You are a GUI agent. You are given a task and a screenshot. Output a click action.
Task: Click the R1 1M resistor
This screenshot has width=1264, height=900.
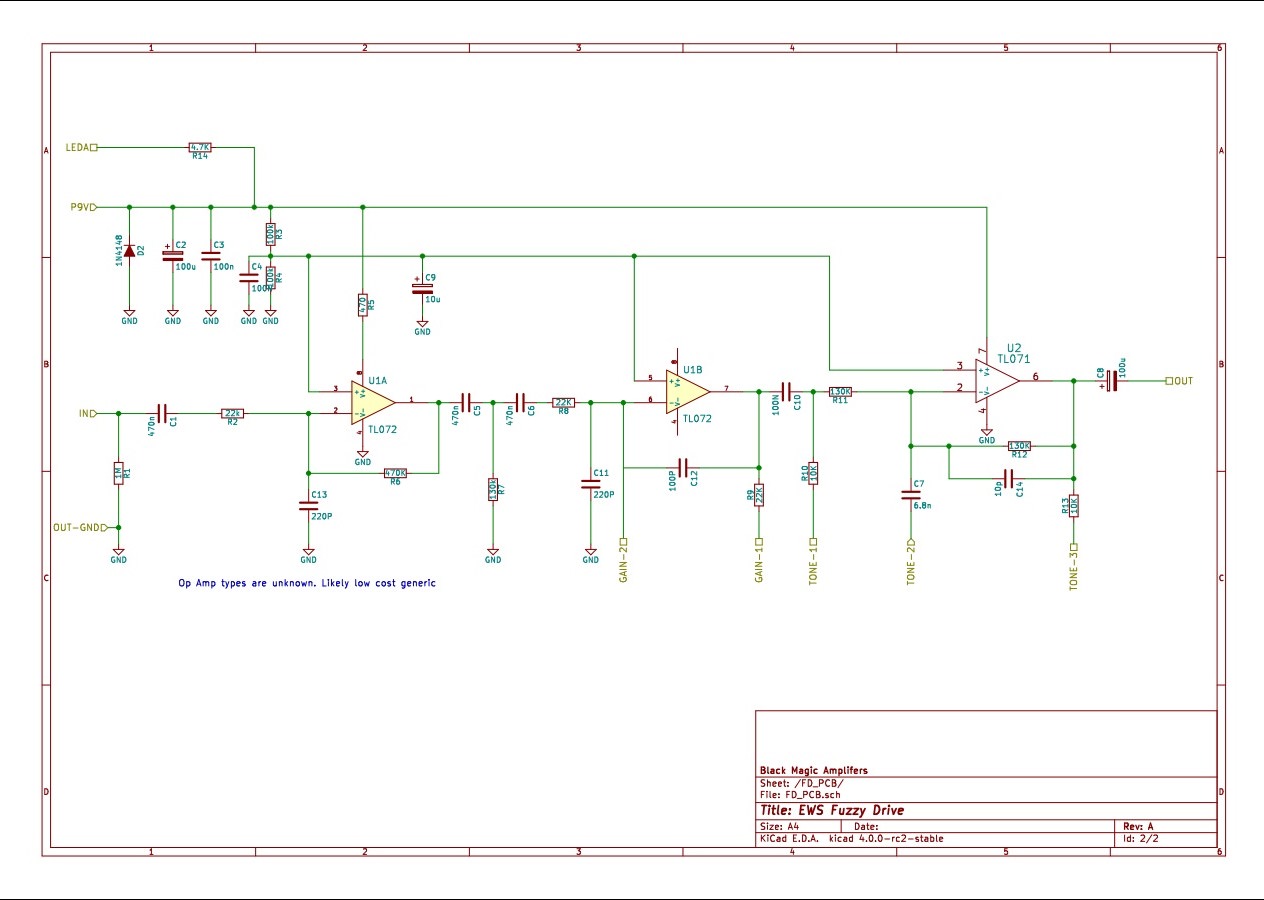(119, 474)
